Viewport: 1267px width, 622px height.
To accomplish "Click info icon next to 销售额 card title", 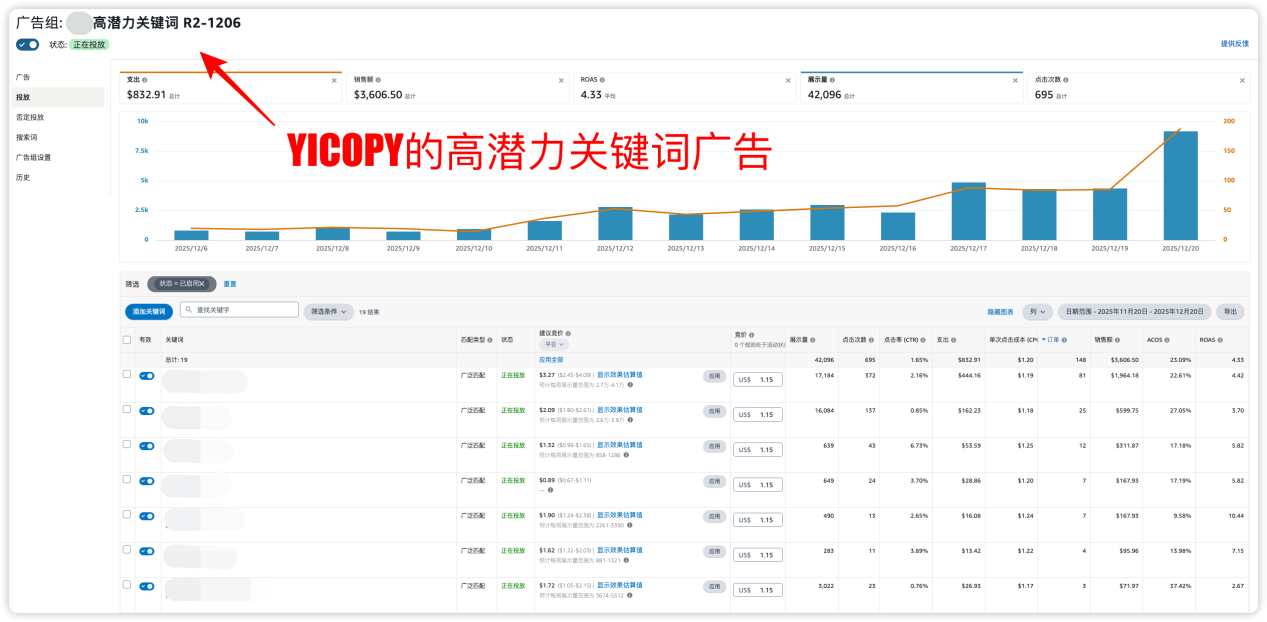I will pos(378,80).
